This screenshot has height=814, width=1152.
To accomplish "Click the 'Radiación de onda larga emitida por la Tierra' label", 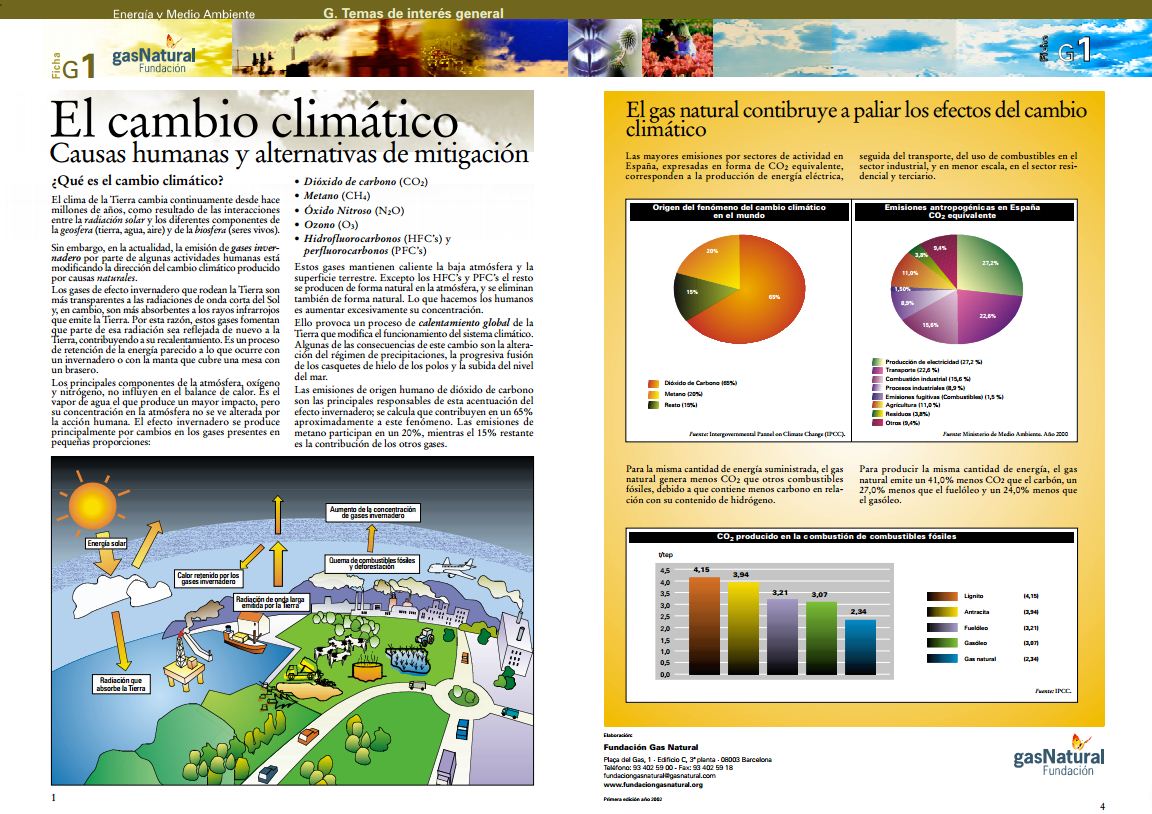I will (x=273, y=603).
